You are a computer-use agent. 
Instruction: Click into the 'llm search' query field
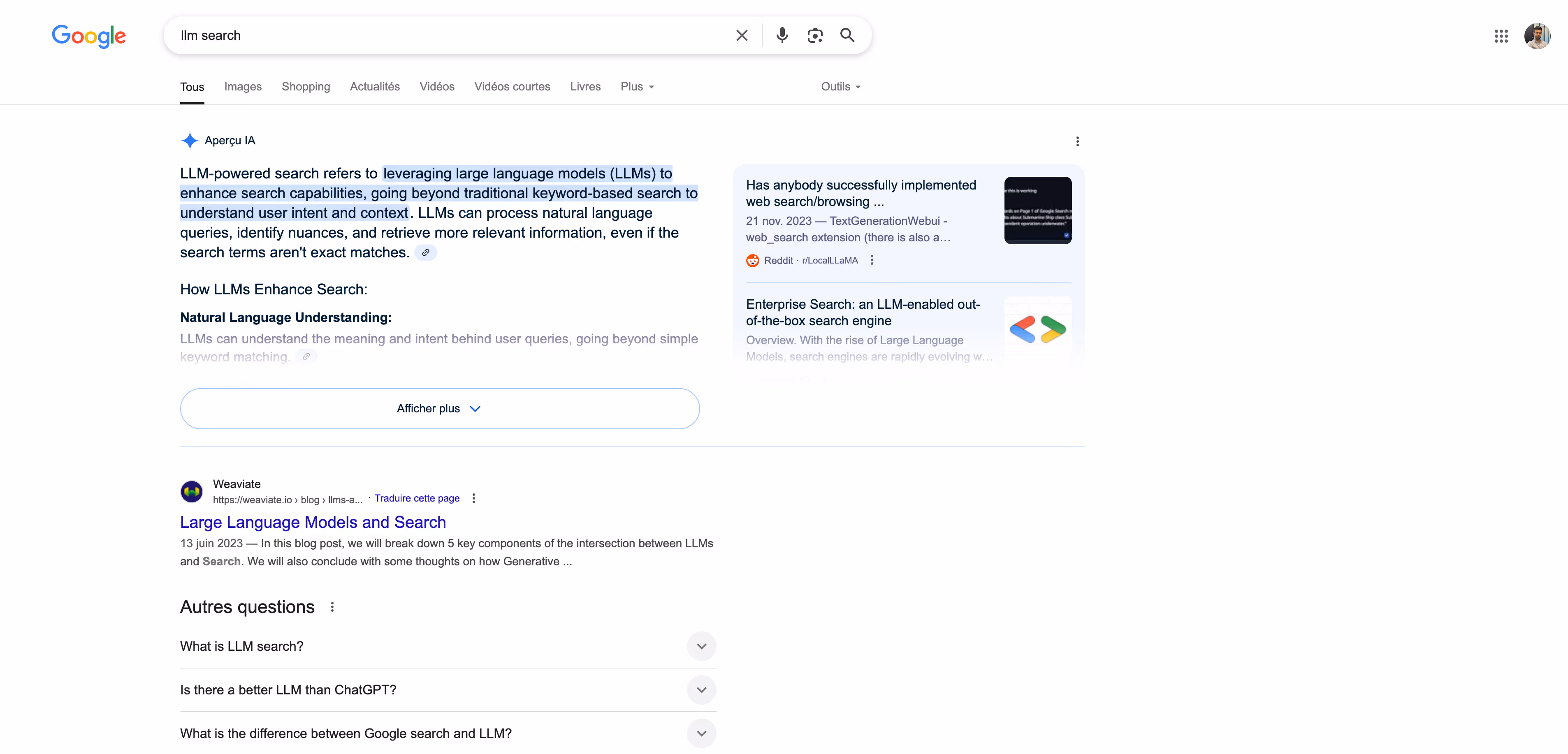click(x=450, y=35)
